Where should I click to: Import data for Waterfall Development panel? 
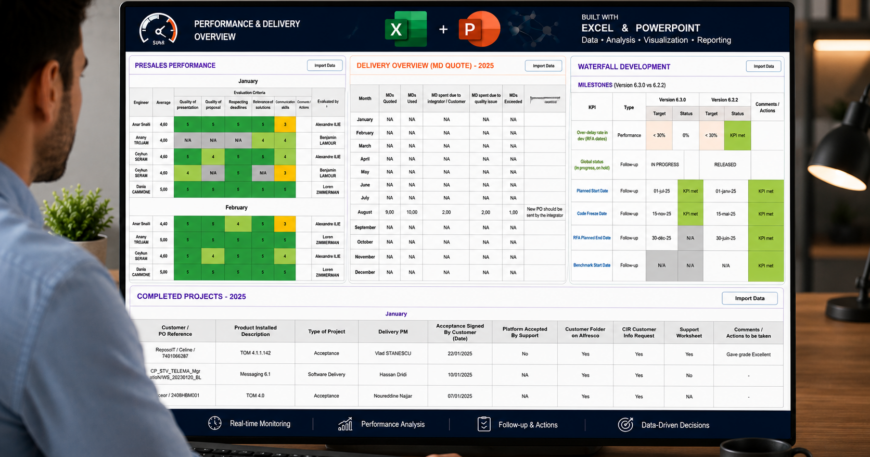pos(763,67)
